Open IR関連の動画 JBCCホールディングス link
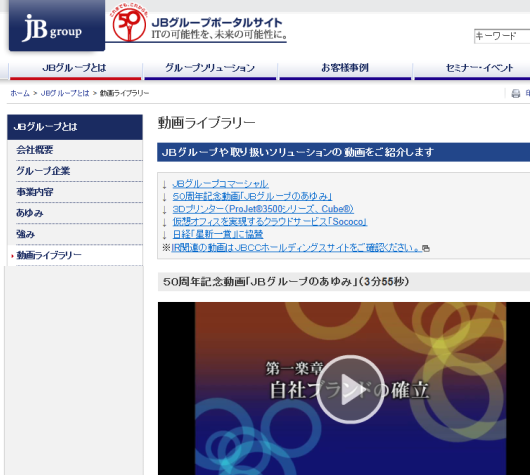Screen dimensions: 530x475 296,248
